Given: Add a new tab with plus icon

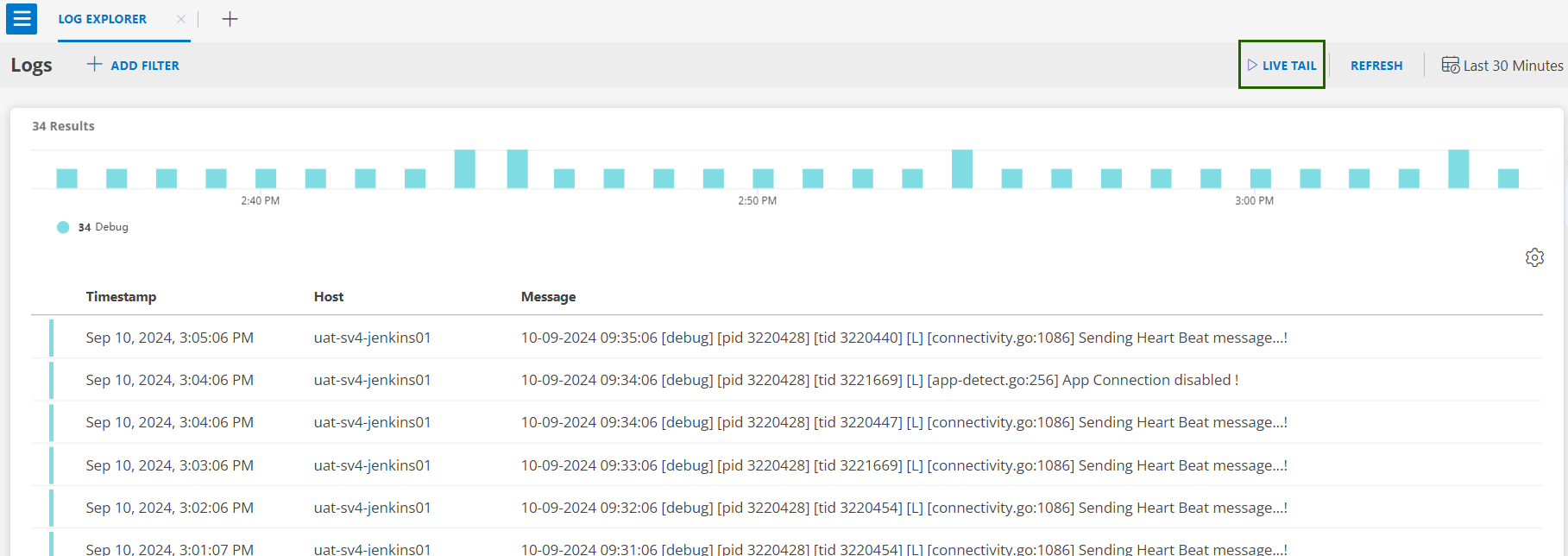Looking at the screenshot, I should [x=230, y=19].
